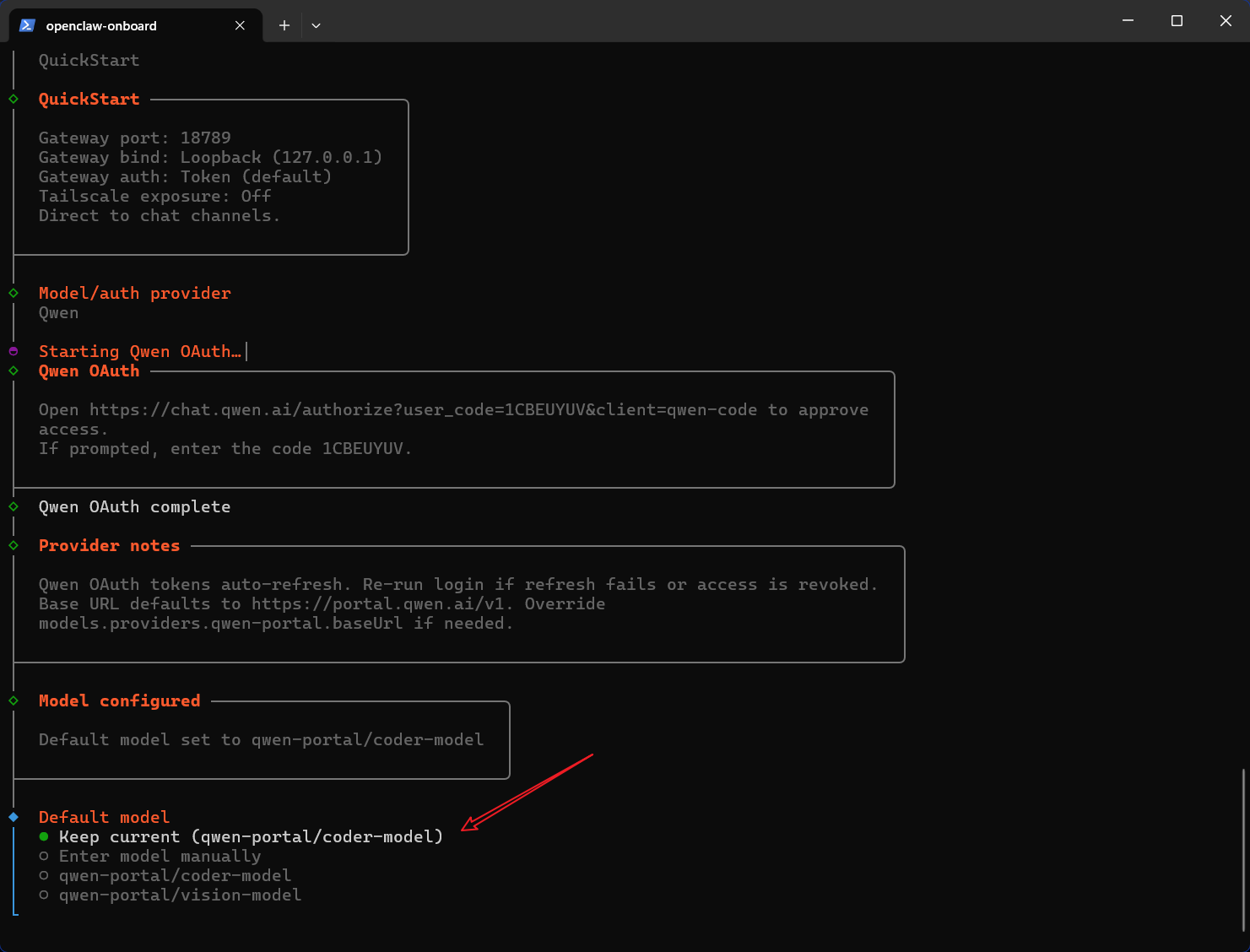Image resolution: width=1250 pixels, height=952 pixels.
Task: Click the Starting Qwen OAuth… status line
Action: (x=140, y=351)
